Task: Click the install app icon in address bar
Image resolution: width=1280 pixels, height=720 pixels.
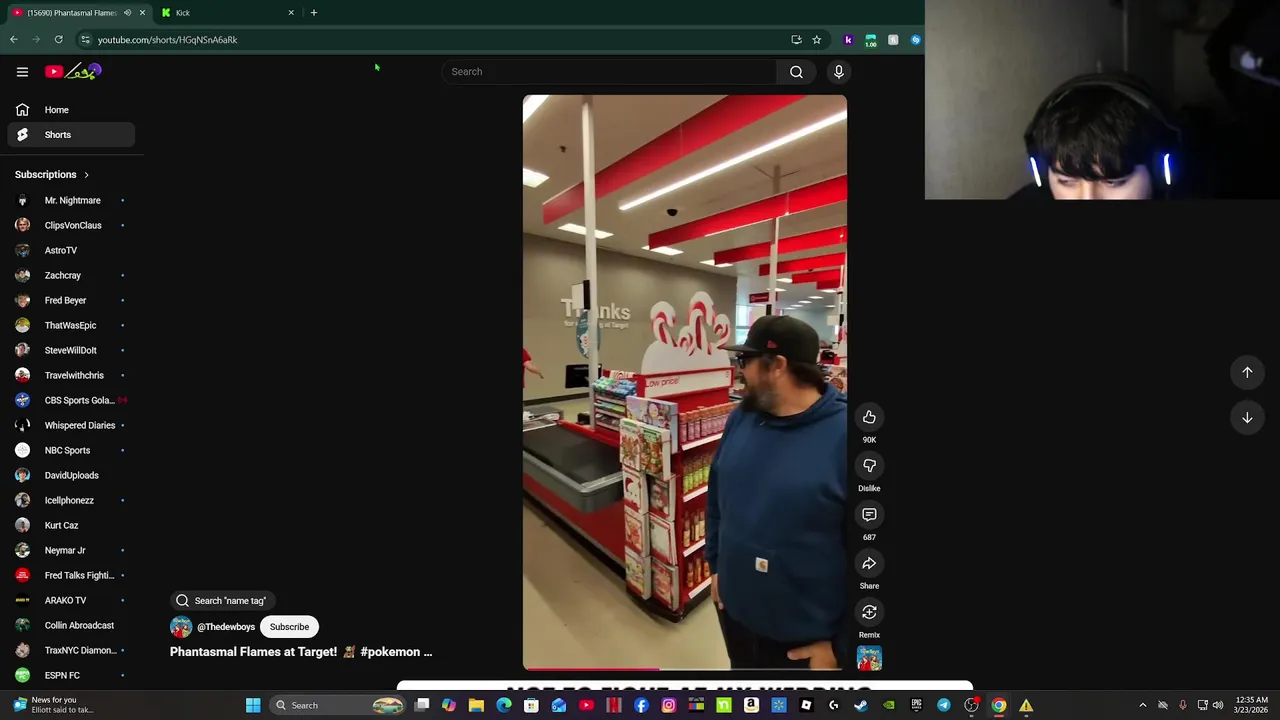Action: [x=796, y=40]
